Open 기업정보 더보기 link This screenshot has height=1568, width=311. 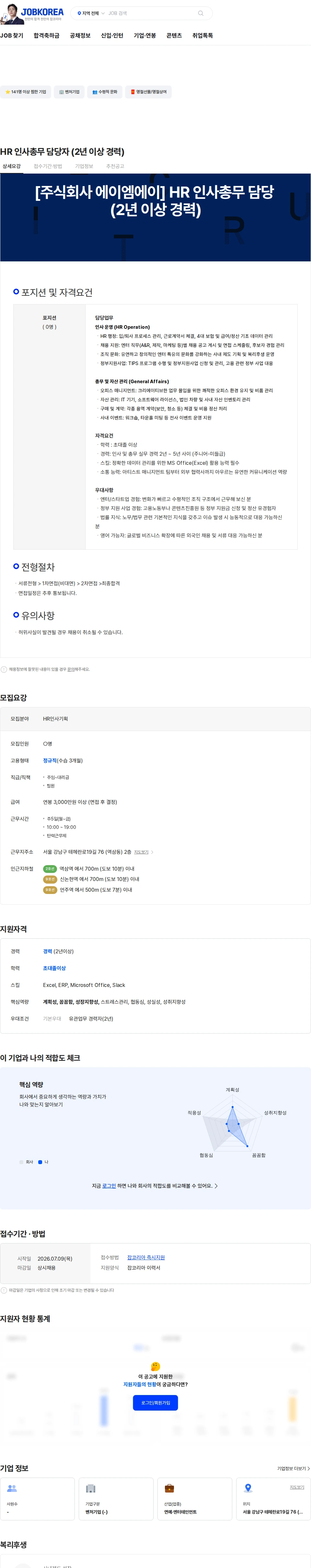tap(294, 1469)
